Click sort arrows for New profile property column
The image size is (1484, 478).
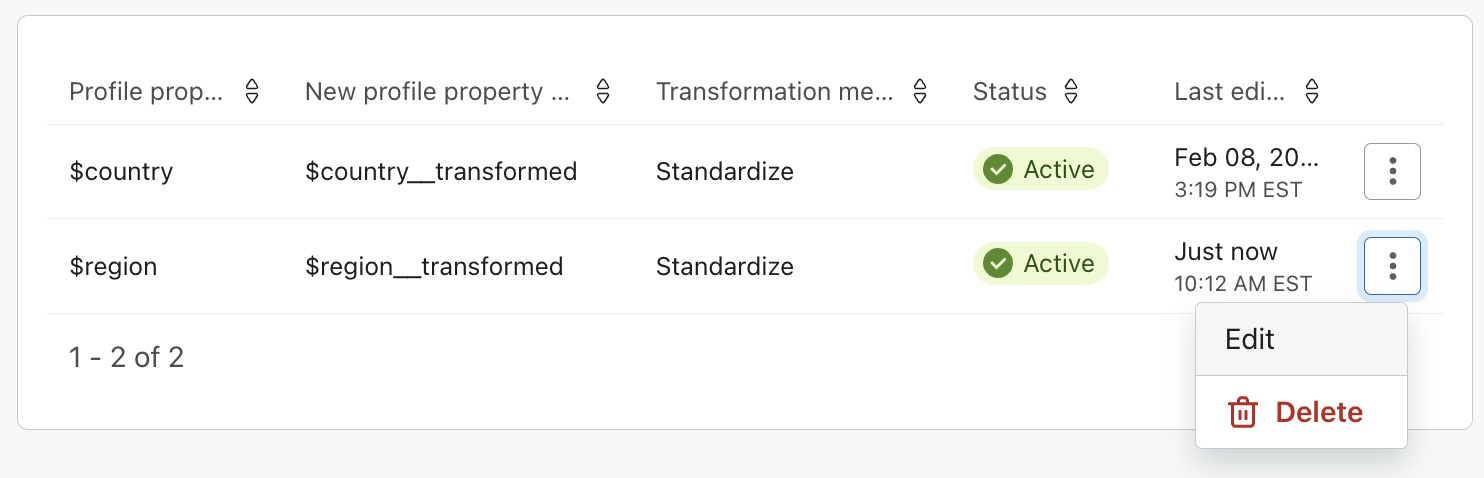pyautogui.click(x=602, y=92)
